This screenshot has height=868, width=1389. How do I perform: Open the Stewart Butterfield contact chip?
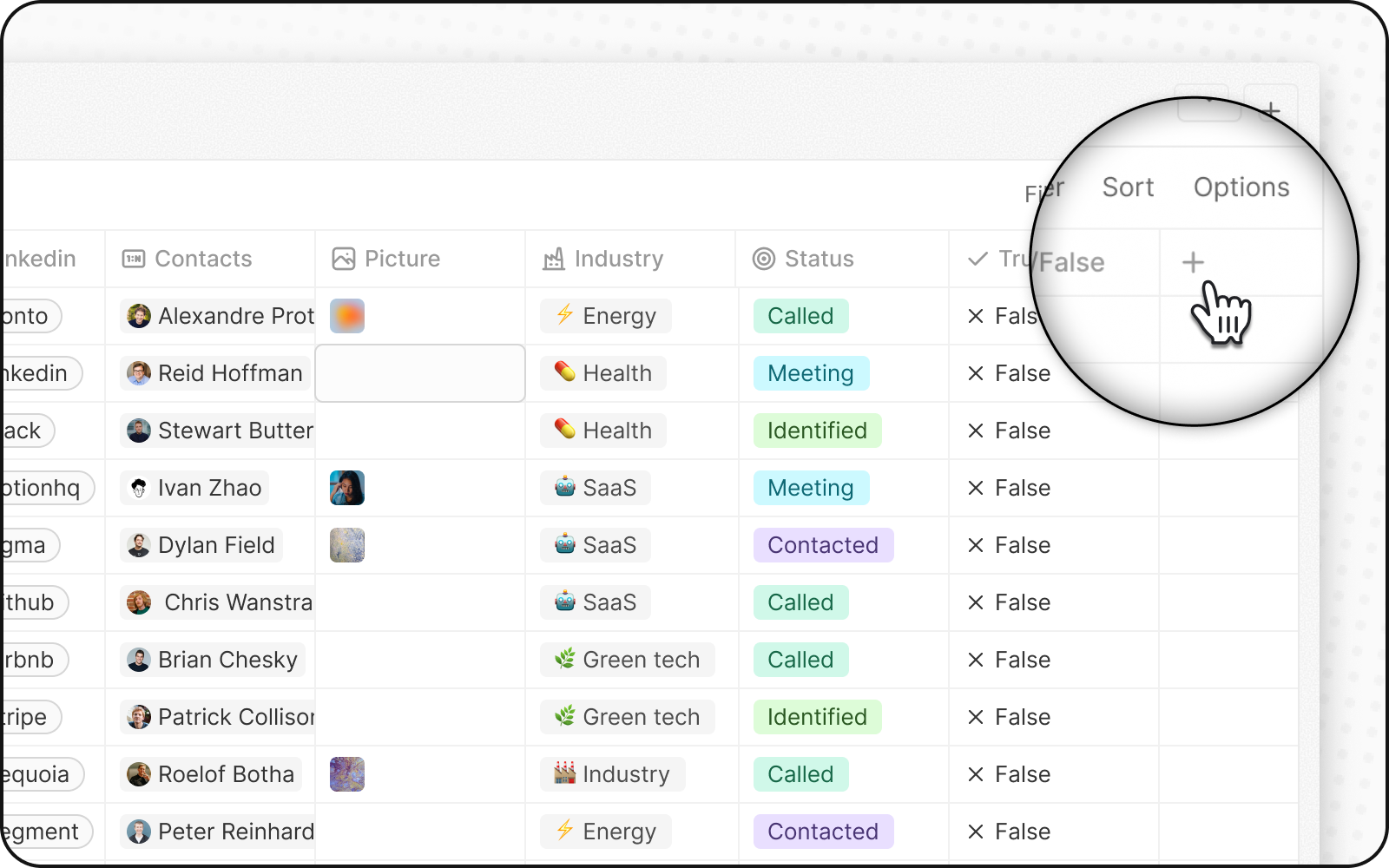(221, 431)
